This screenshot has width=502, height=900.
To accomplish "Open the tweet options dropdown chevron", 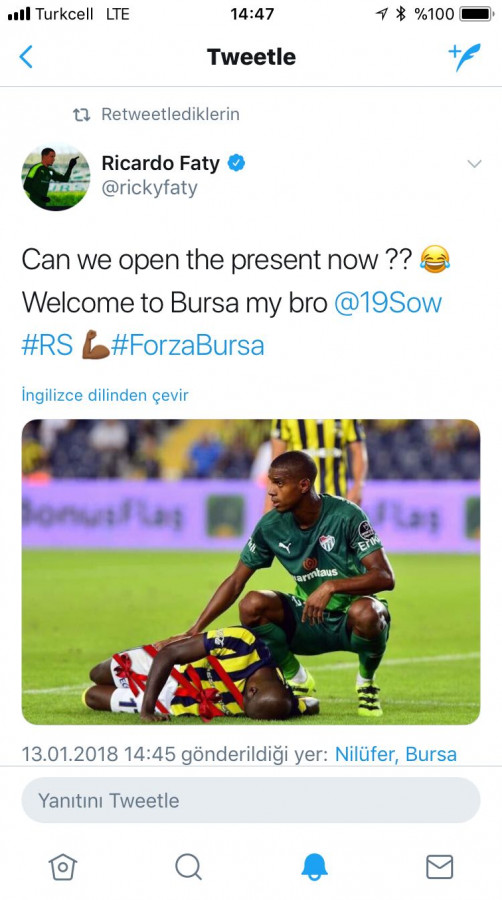I will coord(474,164).
